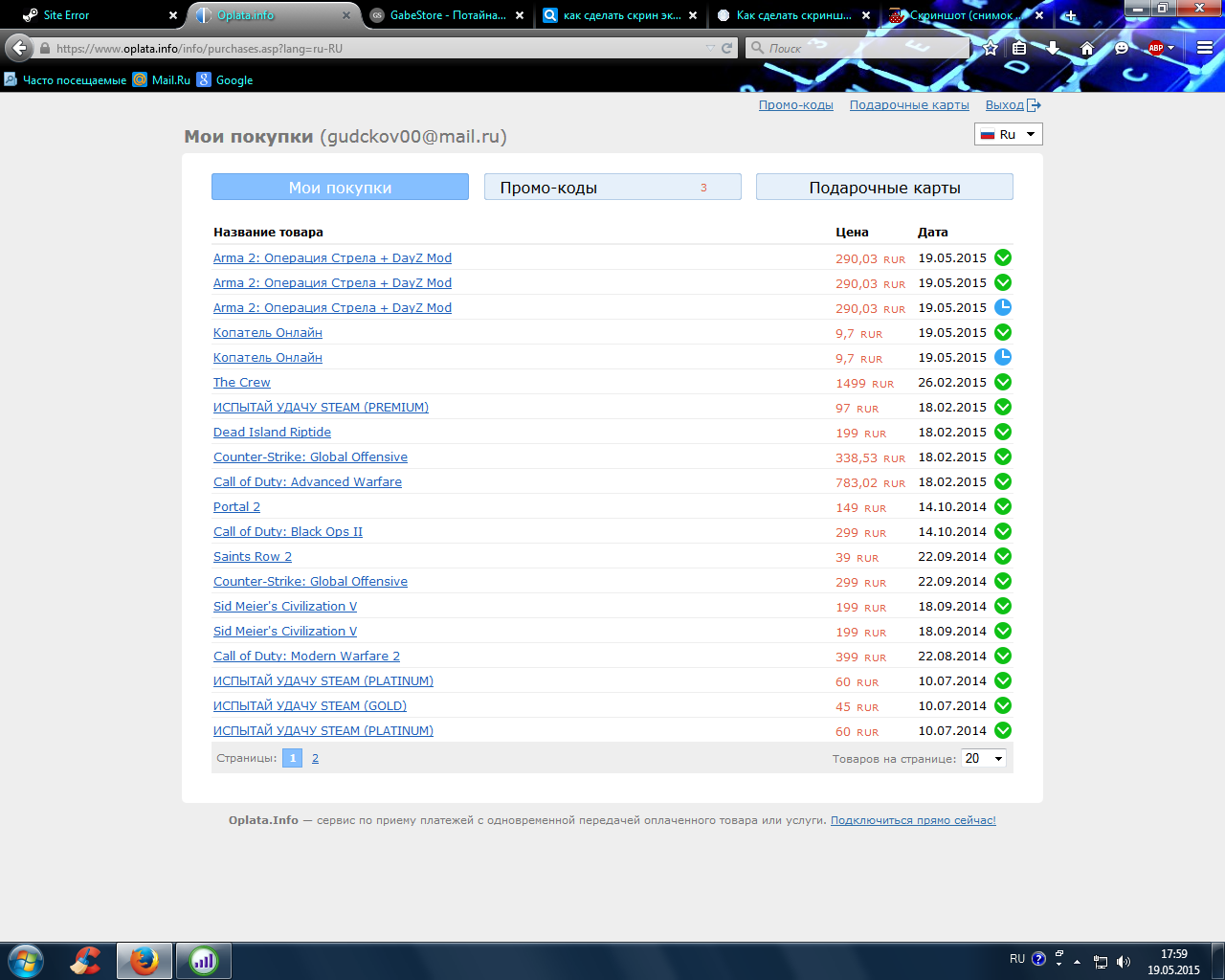Click the help question mark in system tray
1225x980 pixels.
pyautogui.click(x=1038, y=959)
